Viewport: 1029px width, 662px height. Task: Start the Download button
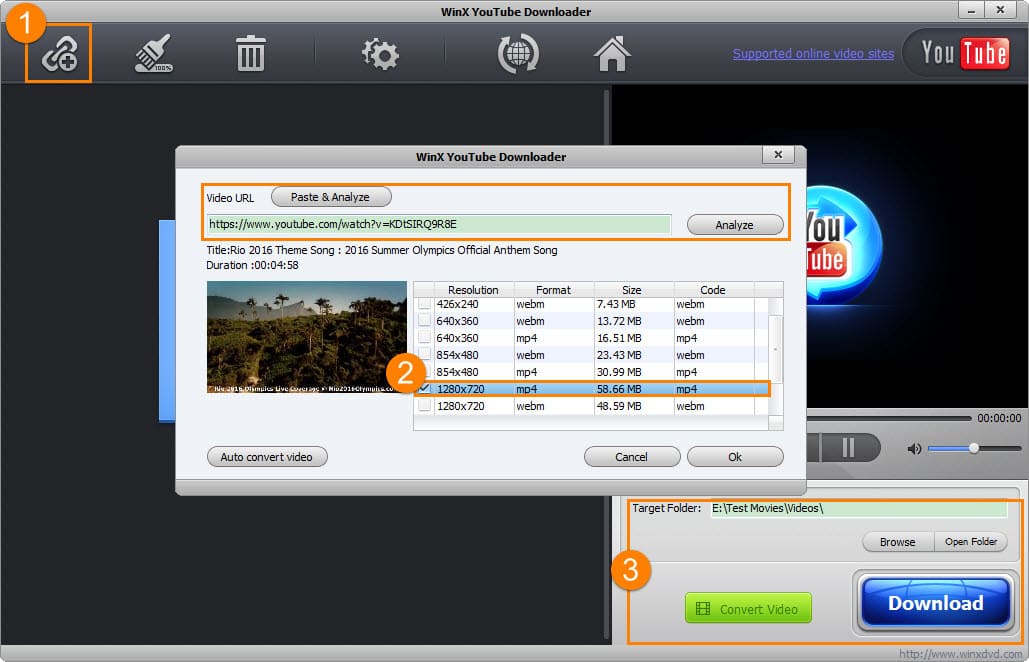pos(936,603)
